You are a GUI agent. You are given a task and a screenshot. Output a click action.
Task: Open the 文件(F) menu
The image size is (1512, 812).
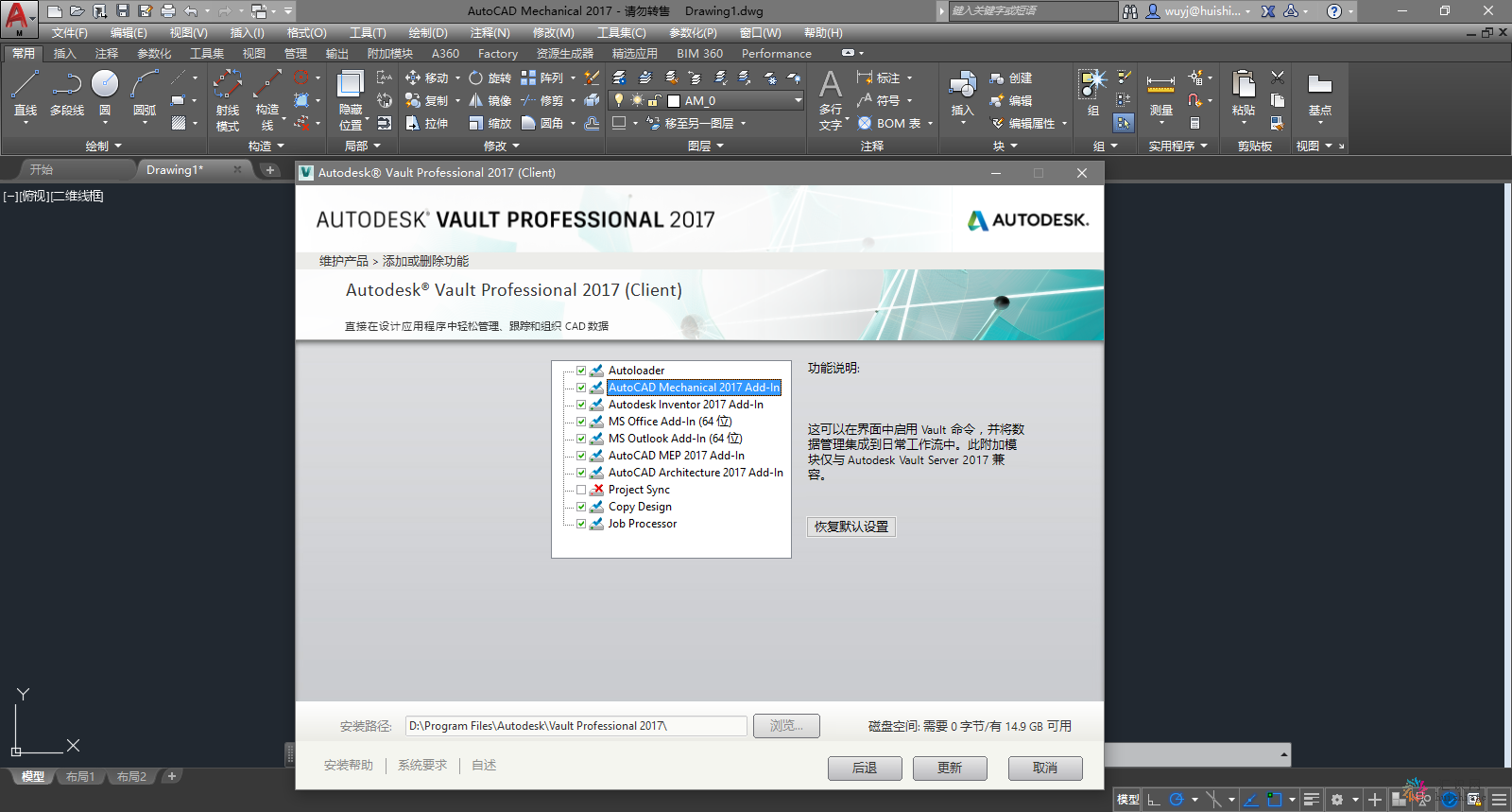70,33
